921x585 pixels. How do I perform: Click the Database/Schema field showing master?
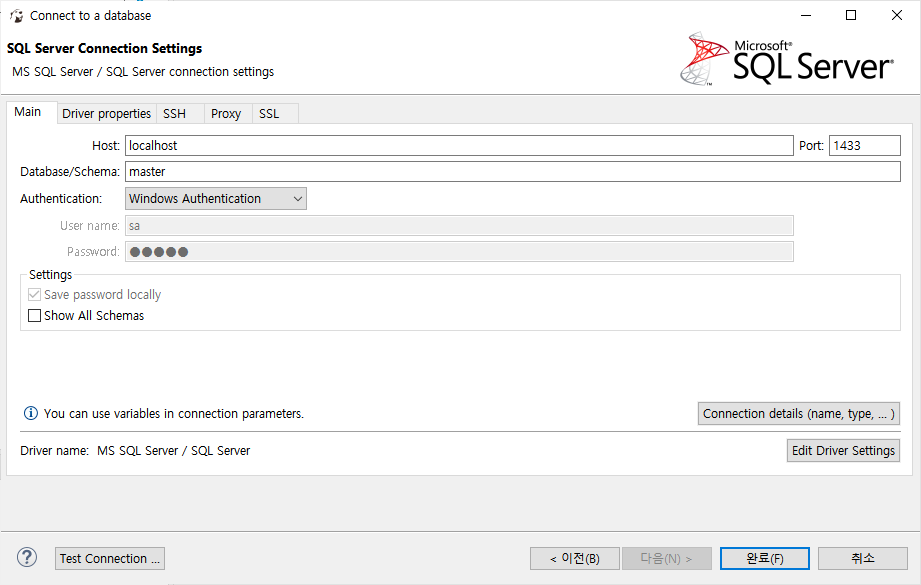point(513,172)
